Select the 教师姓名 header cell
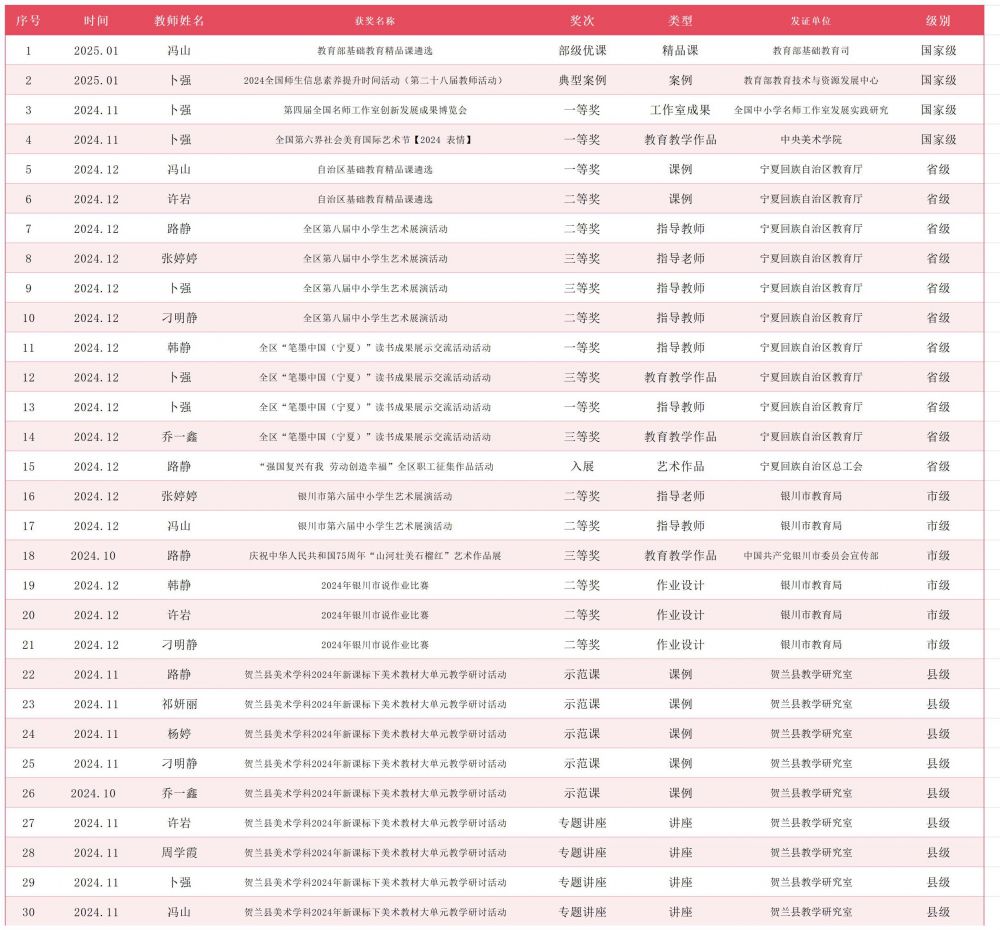 pyautogui.click(x=180, y=21)
